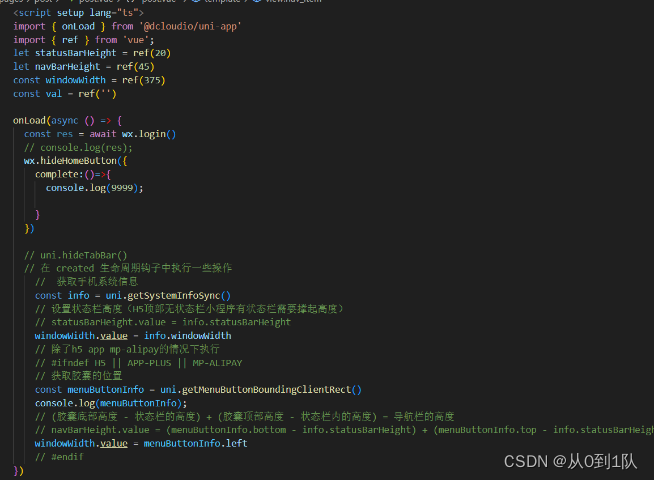Click the 'const val = ref('')' line
654x480 pixels.
[65, 94]
